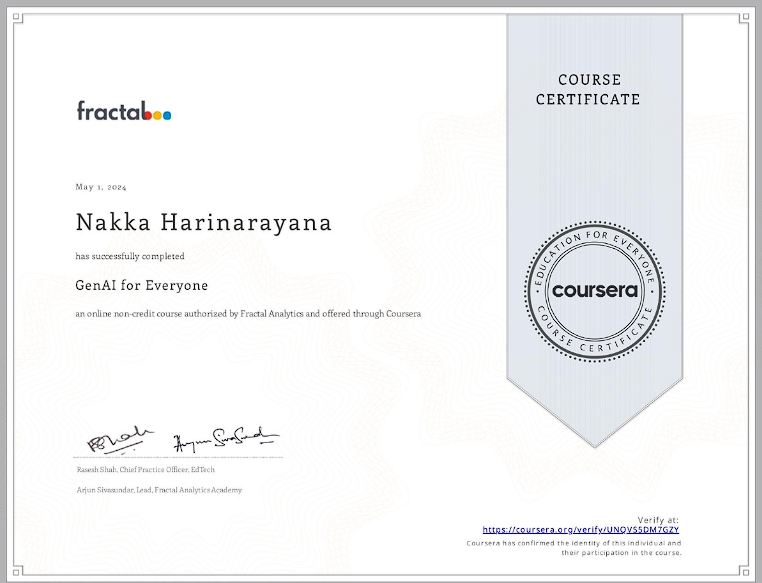Select the course title GenAI for Everyone
Screen dimensions: 762x583
141,285
